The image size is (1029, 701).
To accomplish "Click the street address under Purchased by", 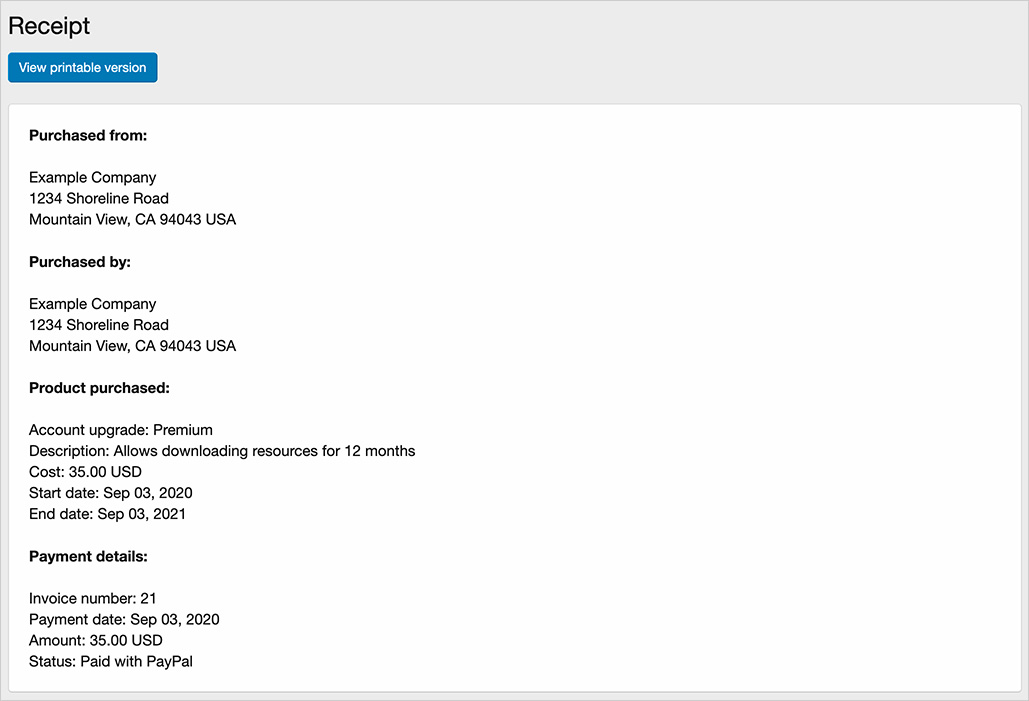I will point(99,325).
